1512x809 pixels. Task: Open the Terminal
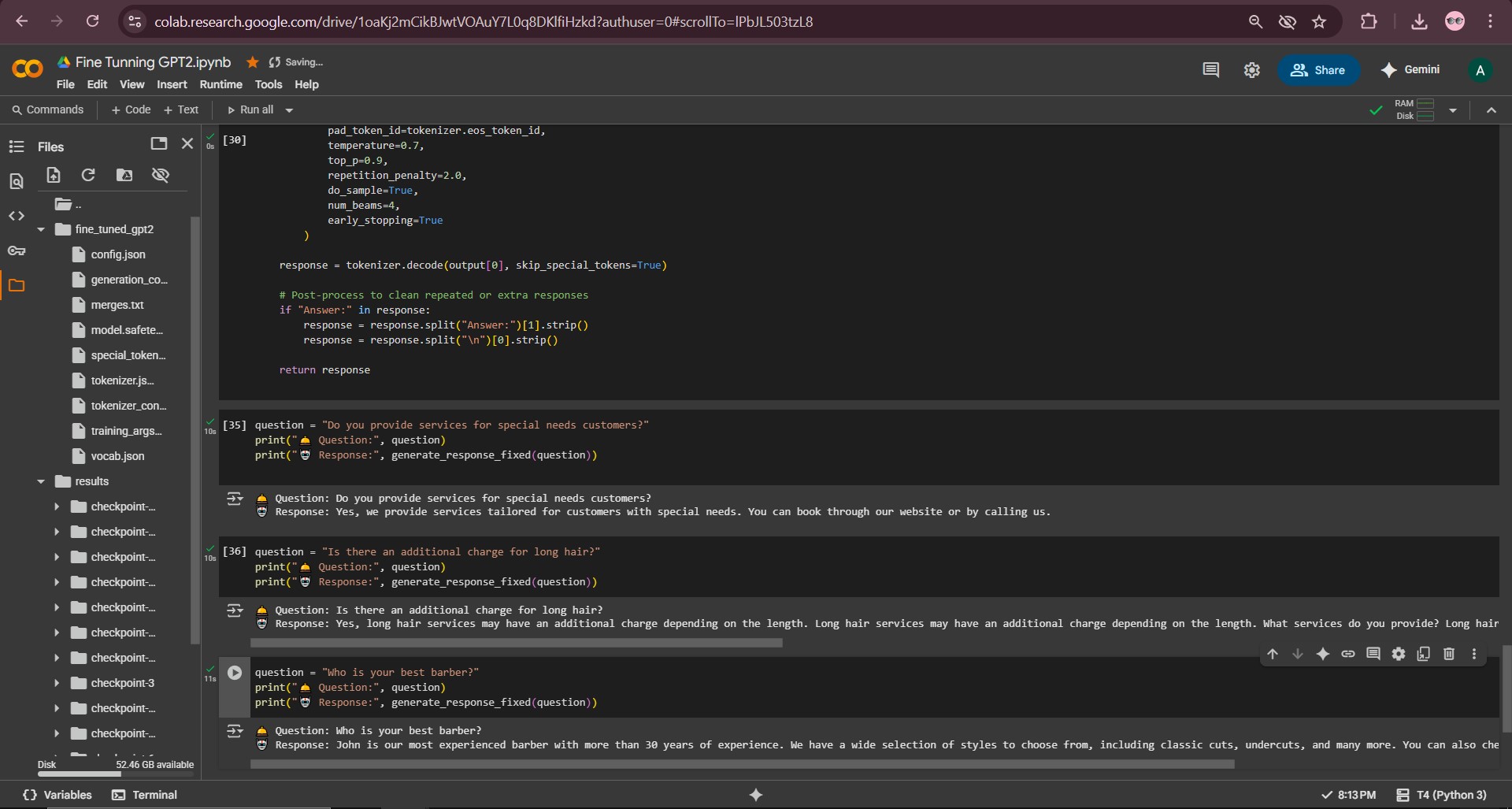[x=145, y=795]
